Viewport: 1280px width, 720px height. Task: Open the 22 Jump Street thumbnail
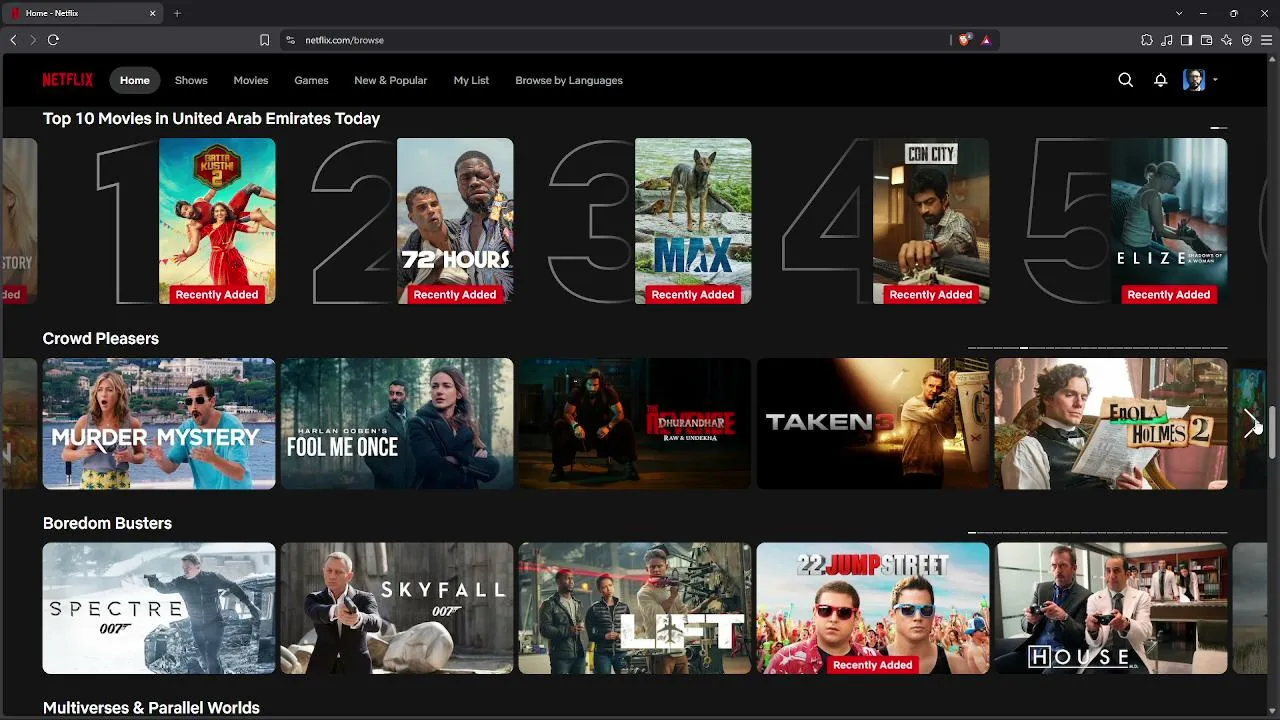pos(873,608)
